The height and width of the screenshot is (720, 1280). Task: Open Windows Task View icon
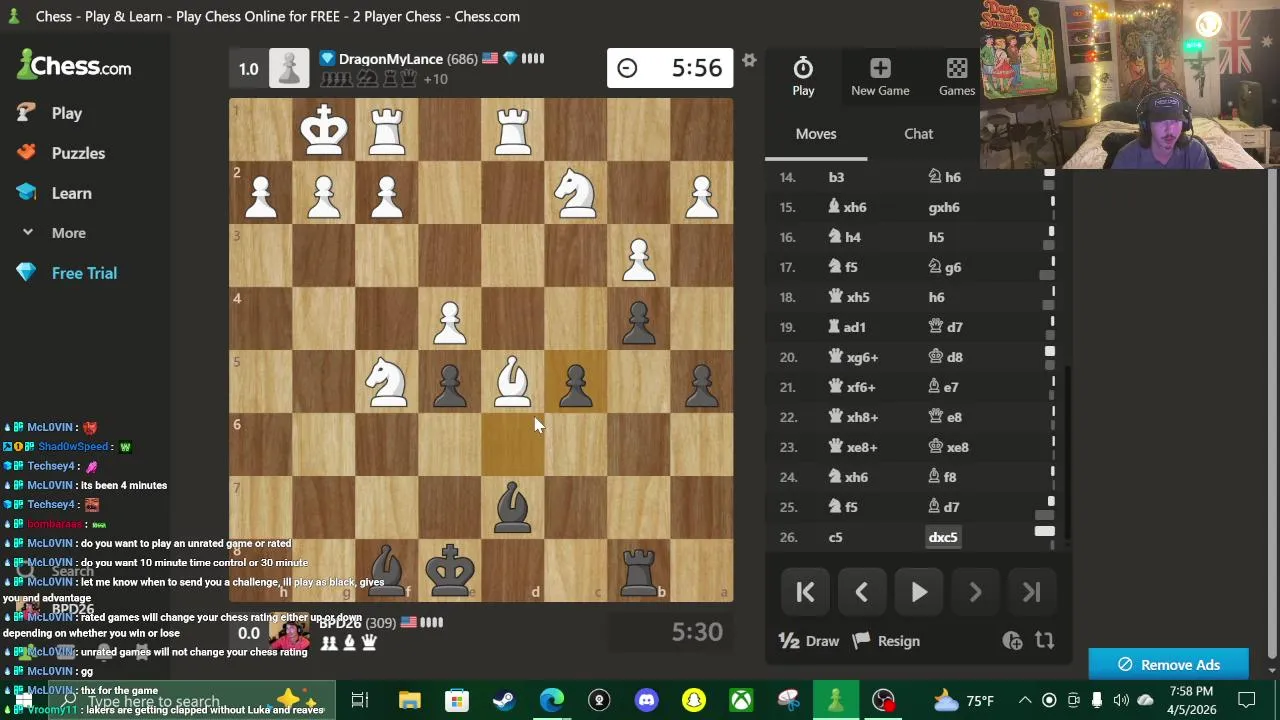coord(360,700)
